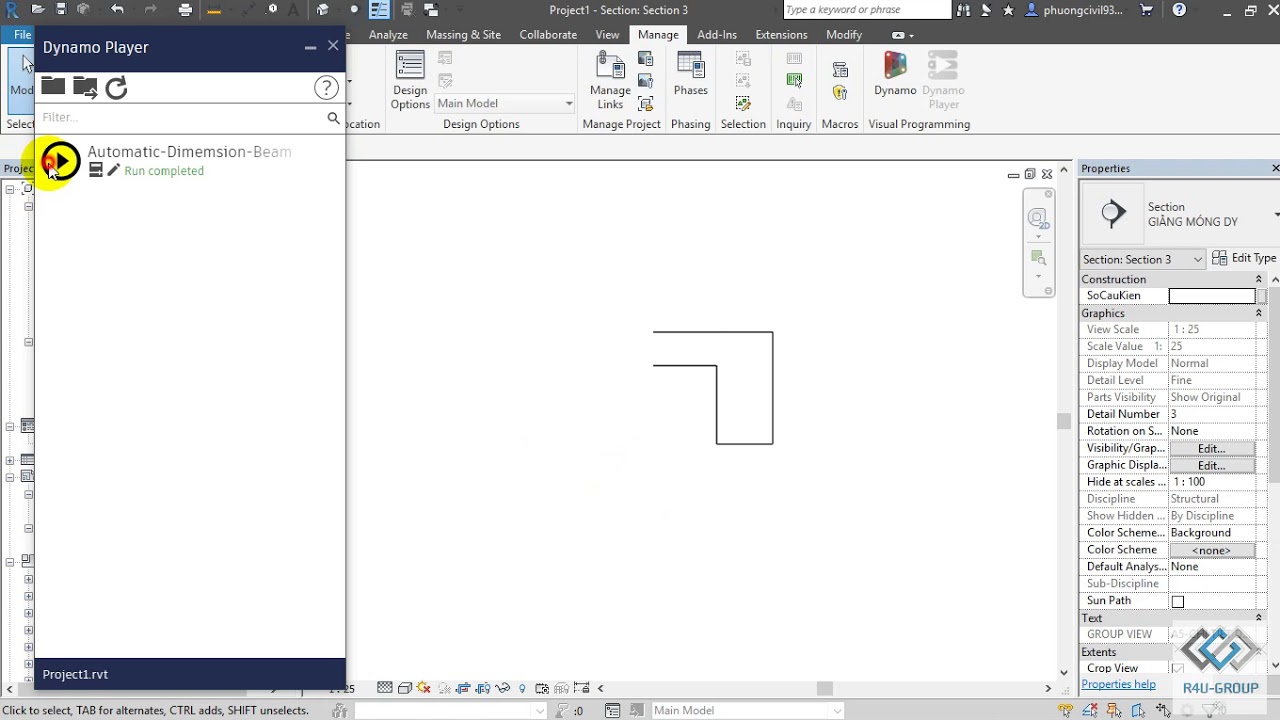This screenshot has width=1280, height=720.
Task: Save the project with the floppy disk icon
Action: click(x=61, y=10)
